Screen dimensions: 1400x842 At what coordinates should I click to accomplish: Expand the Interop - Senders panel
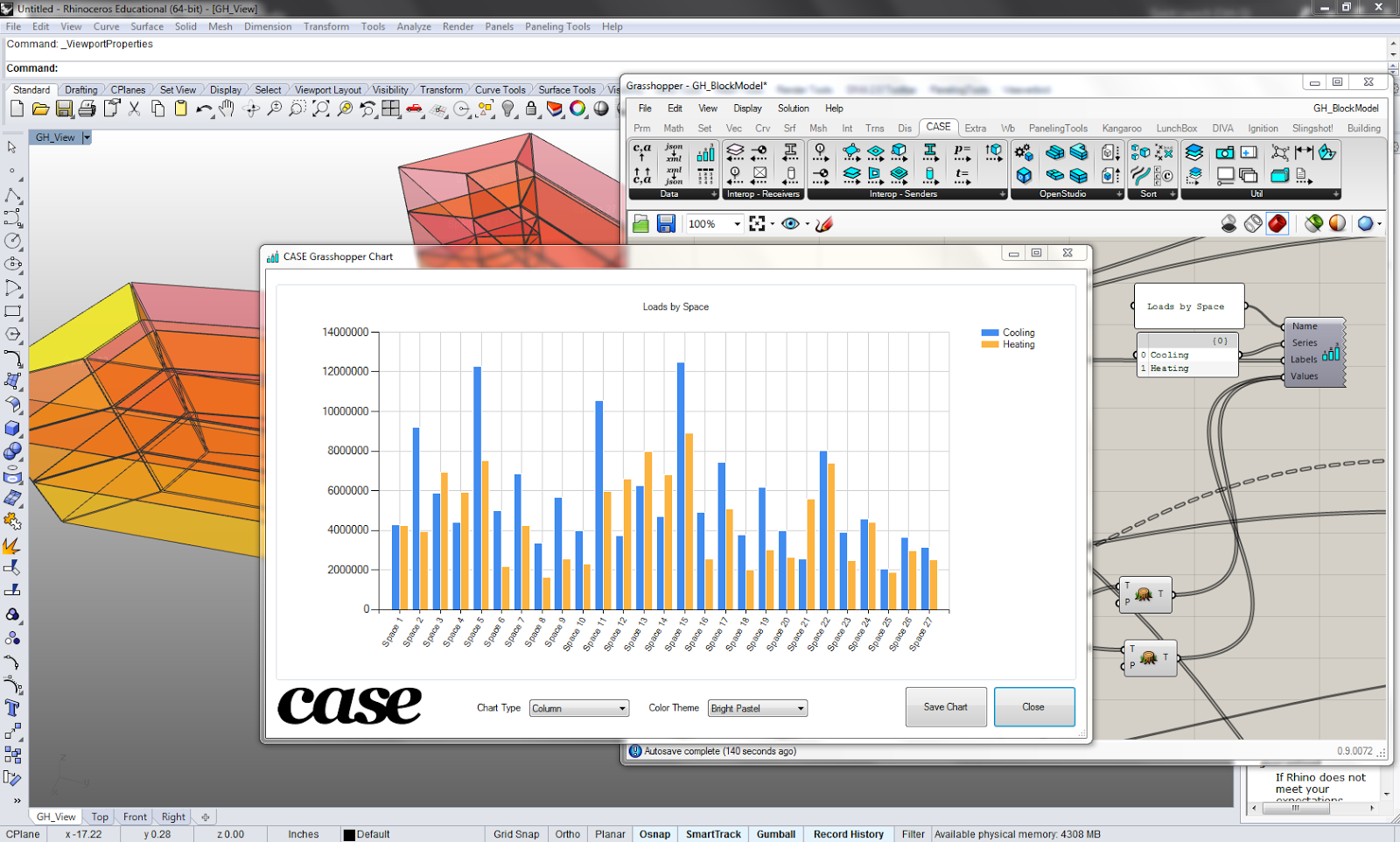pyautogui.click(x=1003, y=194)
